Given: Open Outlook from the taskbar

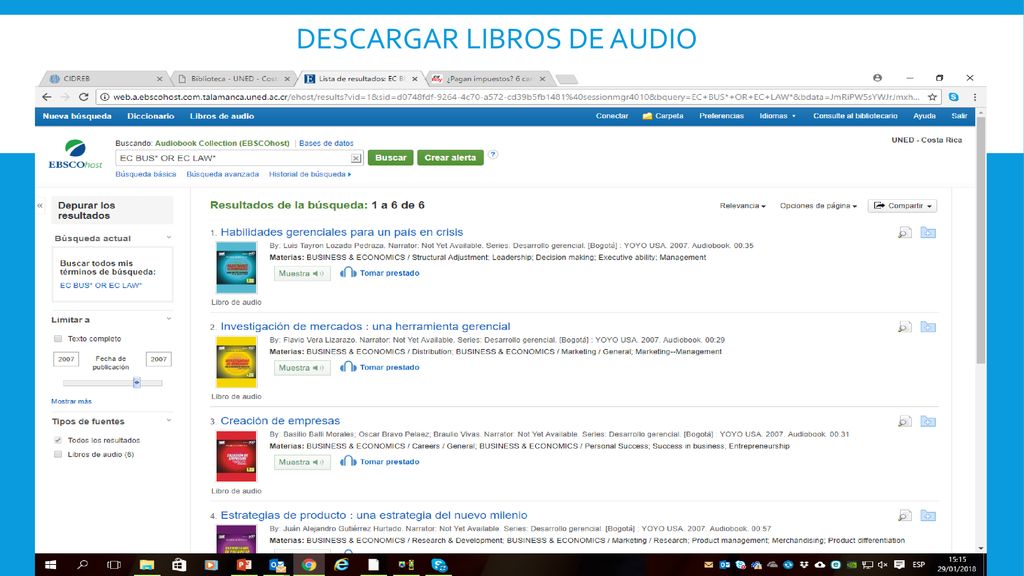Looking at the screenshot, I should (x=277, y=565).
